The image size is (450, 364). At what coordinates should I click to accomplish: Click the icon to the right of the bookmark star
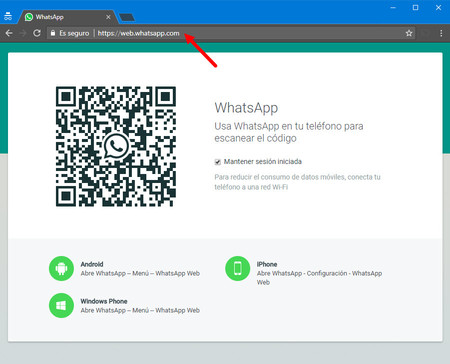pyautogui.click(x=425, y=33)
